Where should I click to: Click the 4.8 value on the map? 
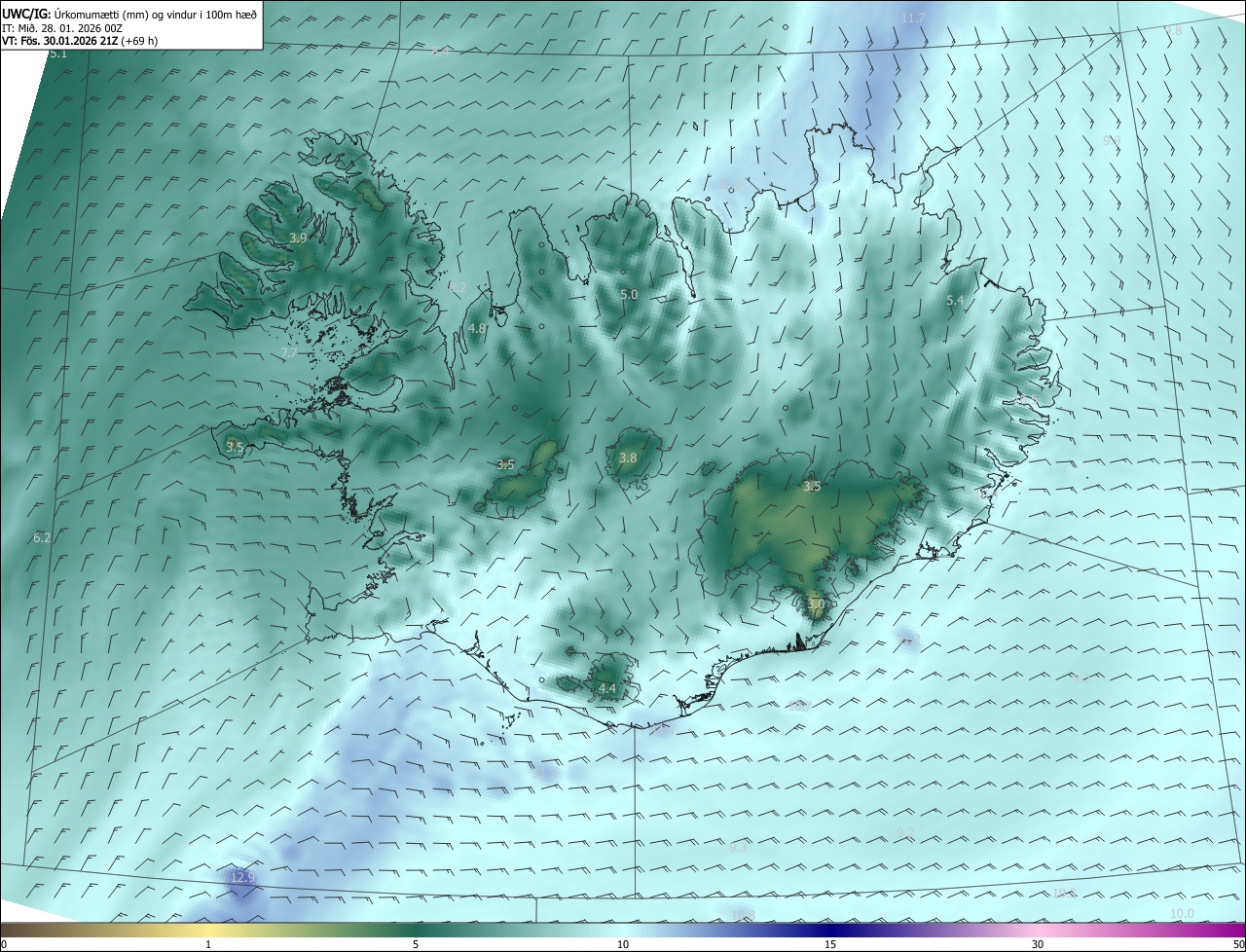tap(477, 329)
